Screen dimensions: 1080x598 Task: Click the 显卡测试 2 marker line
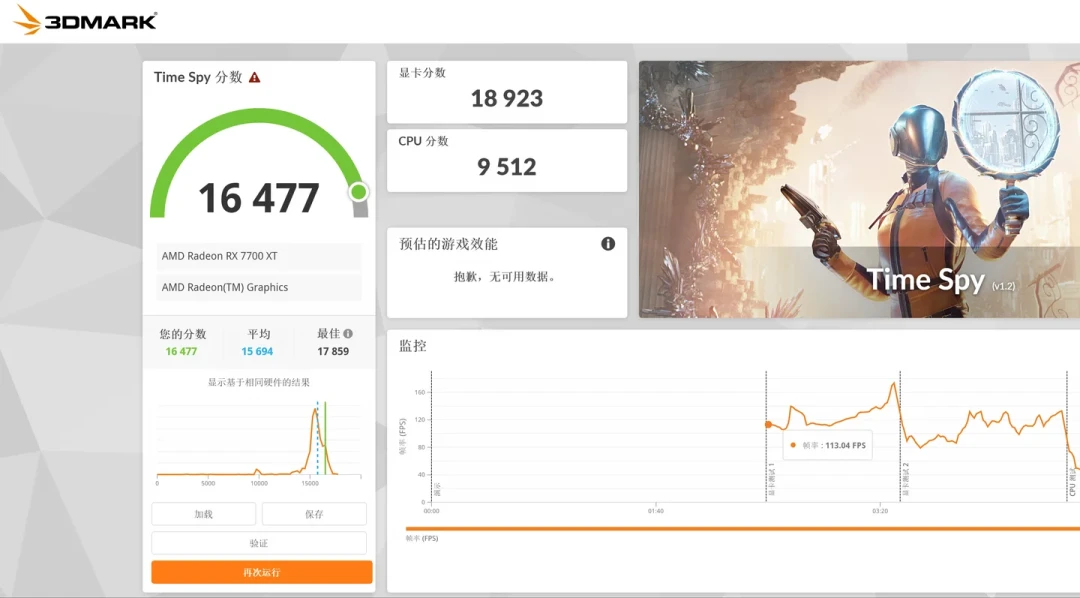pyautogui.click(x=900, y=436)
